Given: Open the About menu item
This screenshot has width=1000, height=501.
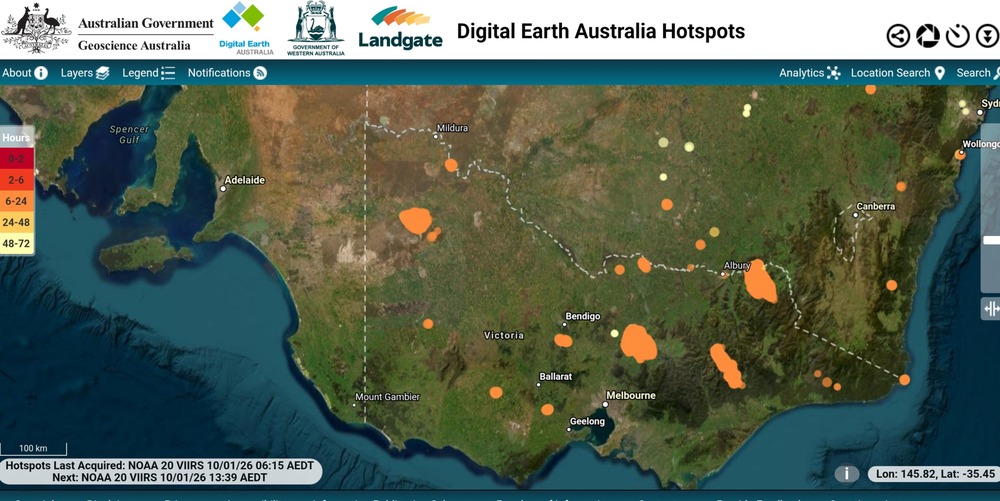Looking at the screenshot, I should point(25,73).
